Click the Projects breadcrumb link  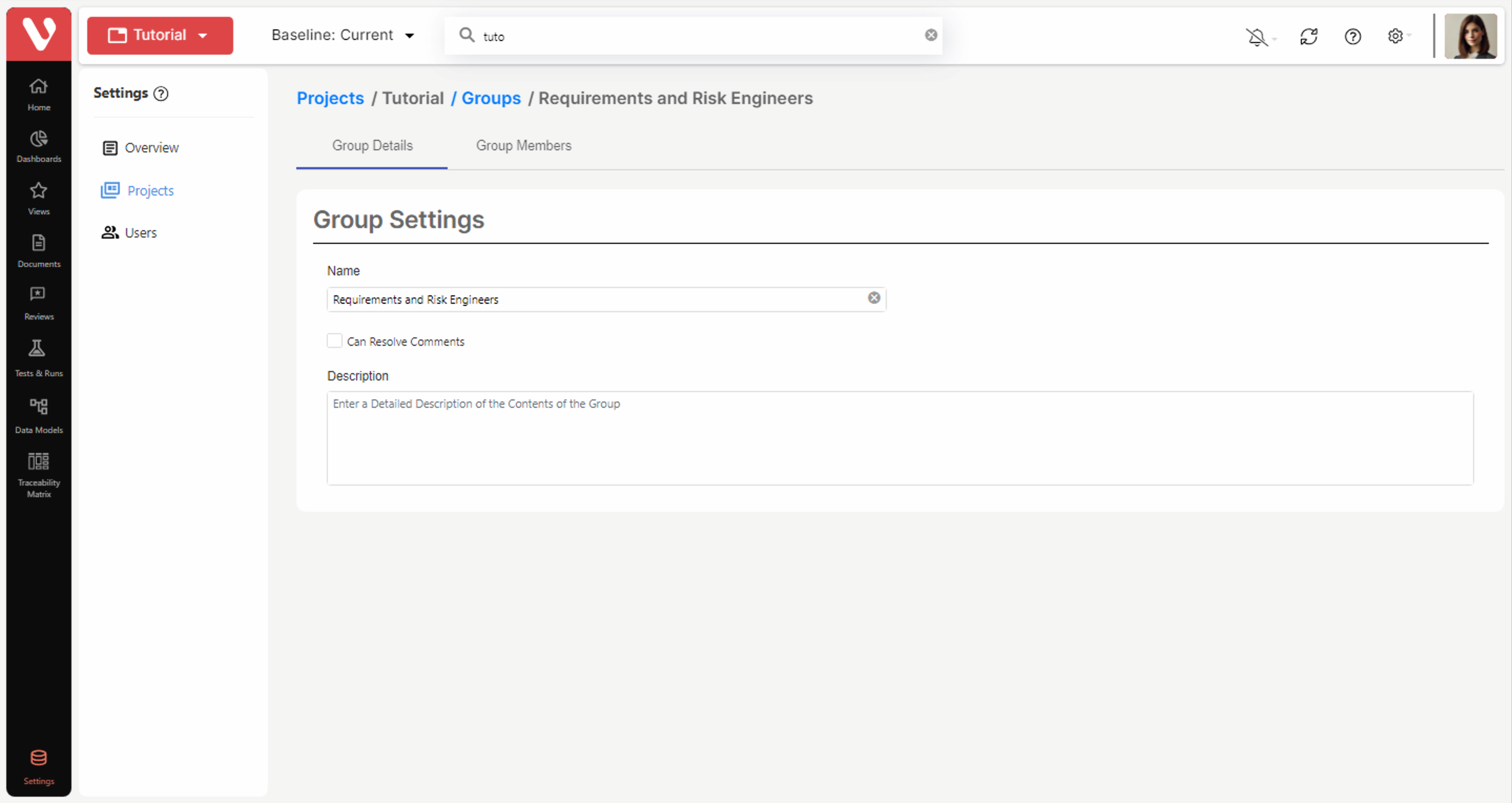pos(330,98)
